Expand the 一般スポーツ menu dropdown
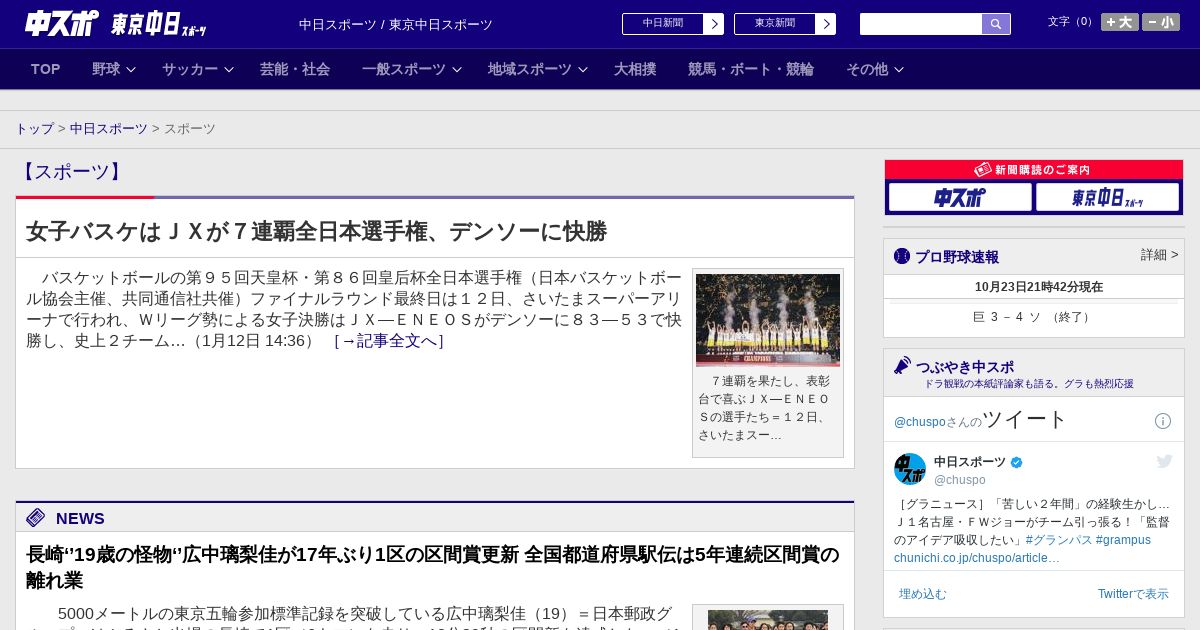The height and width of the screenshot is (630, 1200). click(412, 69)
